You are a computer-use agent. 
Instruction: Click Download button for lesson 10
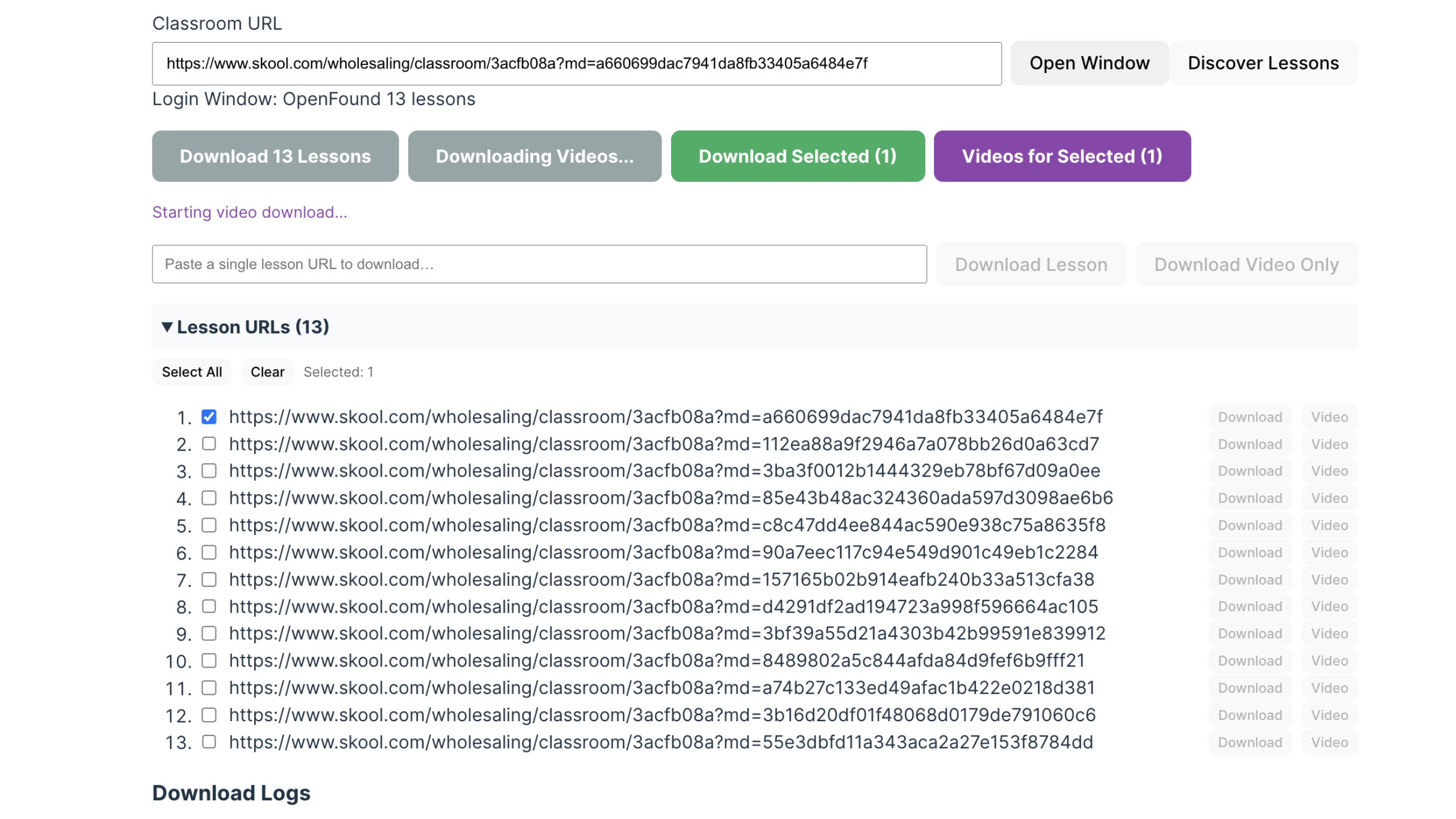[1250, 661]
